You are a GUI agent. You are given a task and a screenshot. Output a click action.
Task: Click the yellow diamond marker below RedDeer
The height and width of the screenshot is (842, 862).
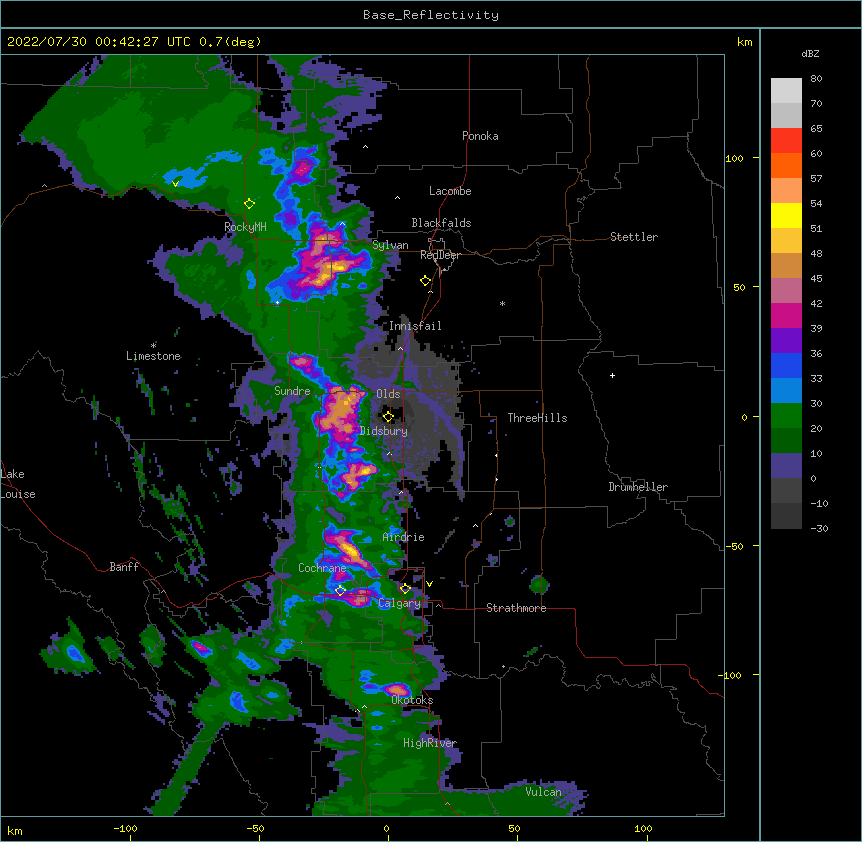(426, 281)
